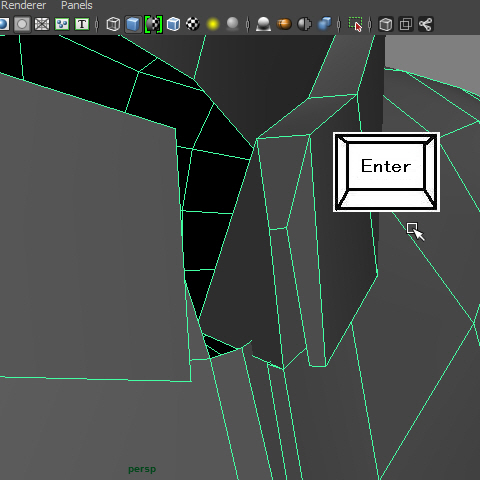Open the Renderer menu
This screenshot has width=480, height=480.
click(23, 5)
